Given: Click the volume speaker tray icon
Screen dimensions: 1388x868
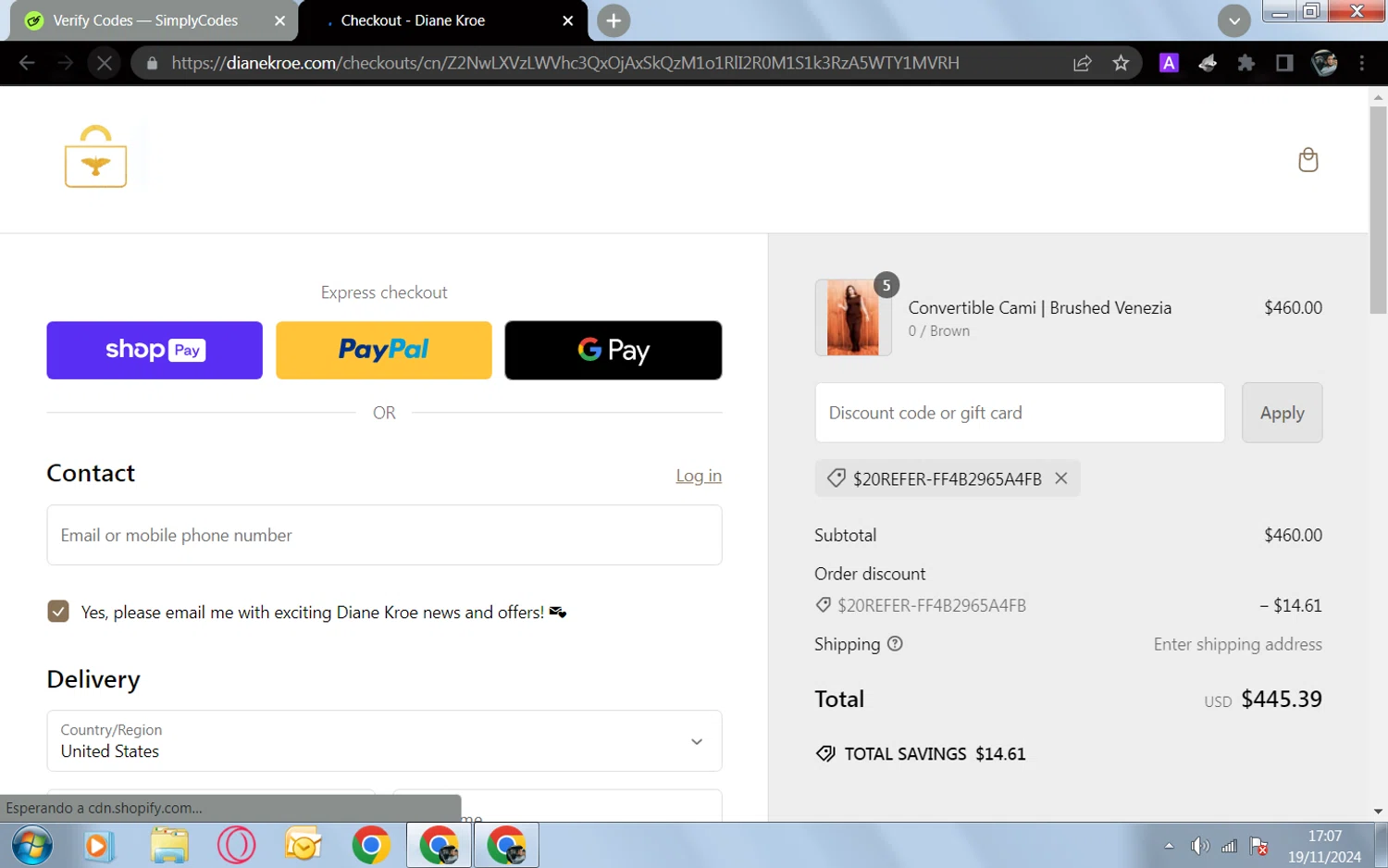Looking at the screenshot, I should 1199,846.
